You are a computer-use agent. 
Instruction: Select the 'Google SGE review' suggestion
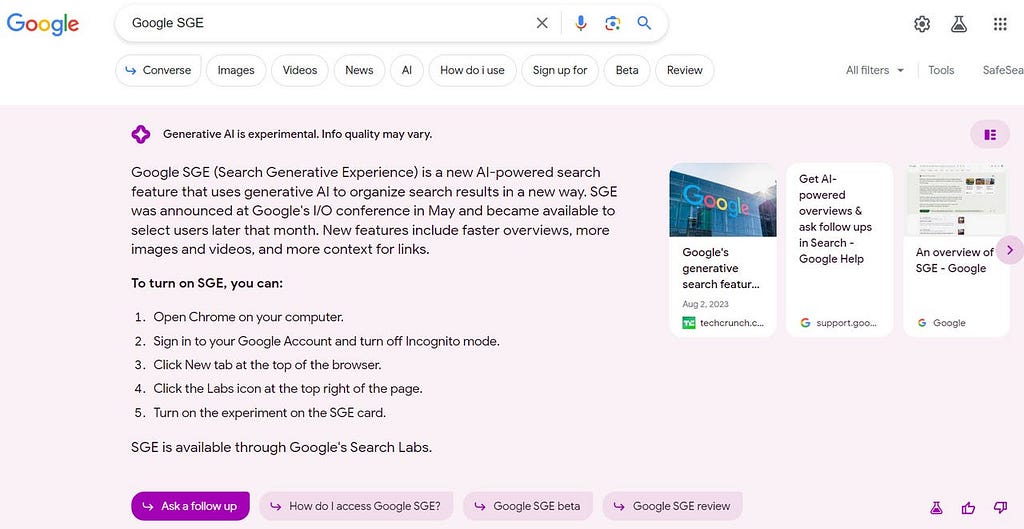pos(673,506)
